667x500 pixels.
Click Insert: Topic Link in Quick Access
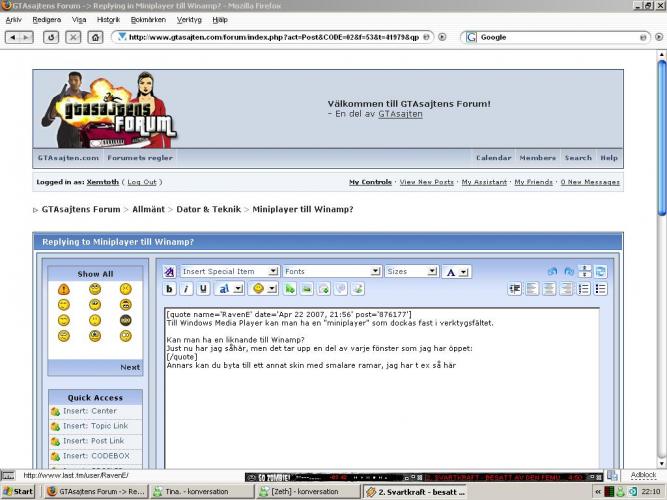click(95, 426)
